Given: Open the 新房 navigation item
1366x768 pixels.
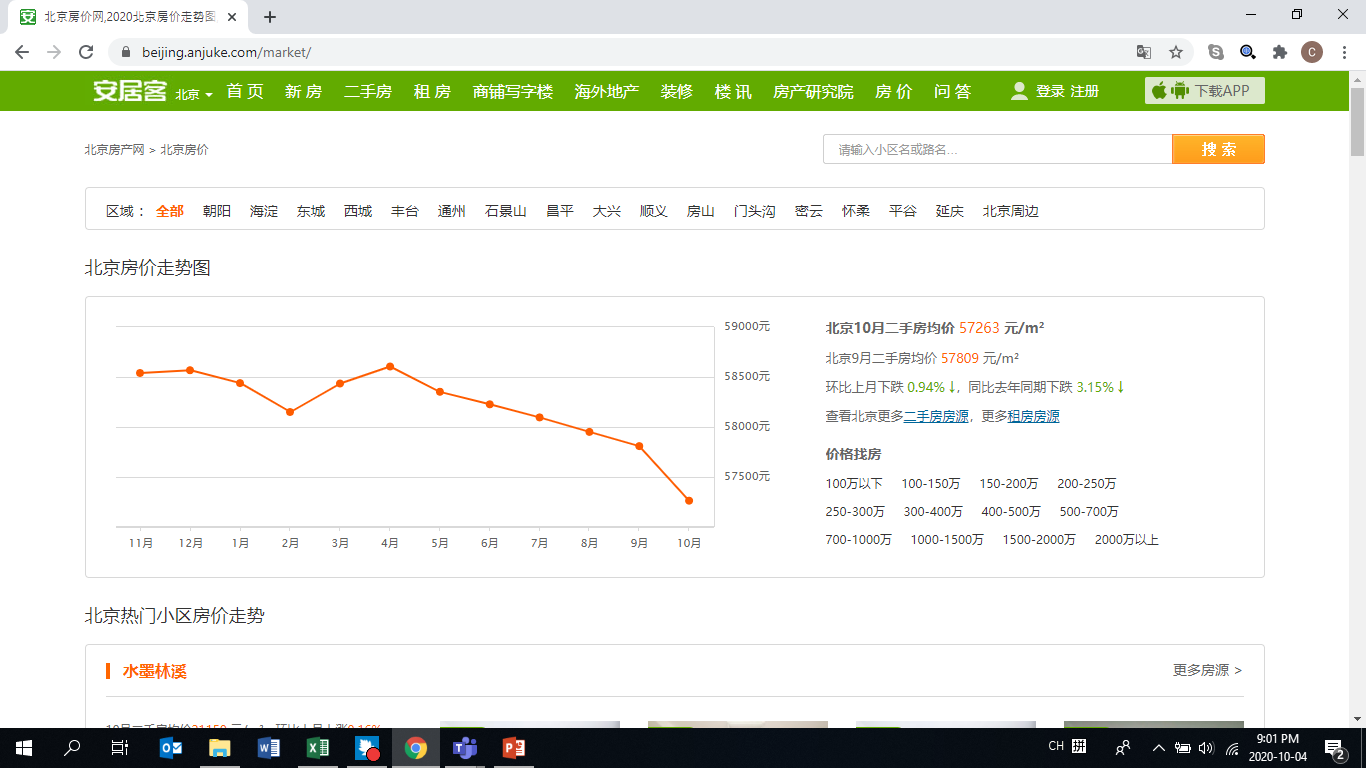Looking at the screenshot, I should click(x=303, y=91).
